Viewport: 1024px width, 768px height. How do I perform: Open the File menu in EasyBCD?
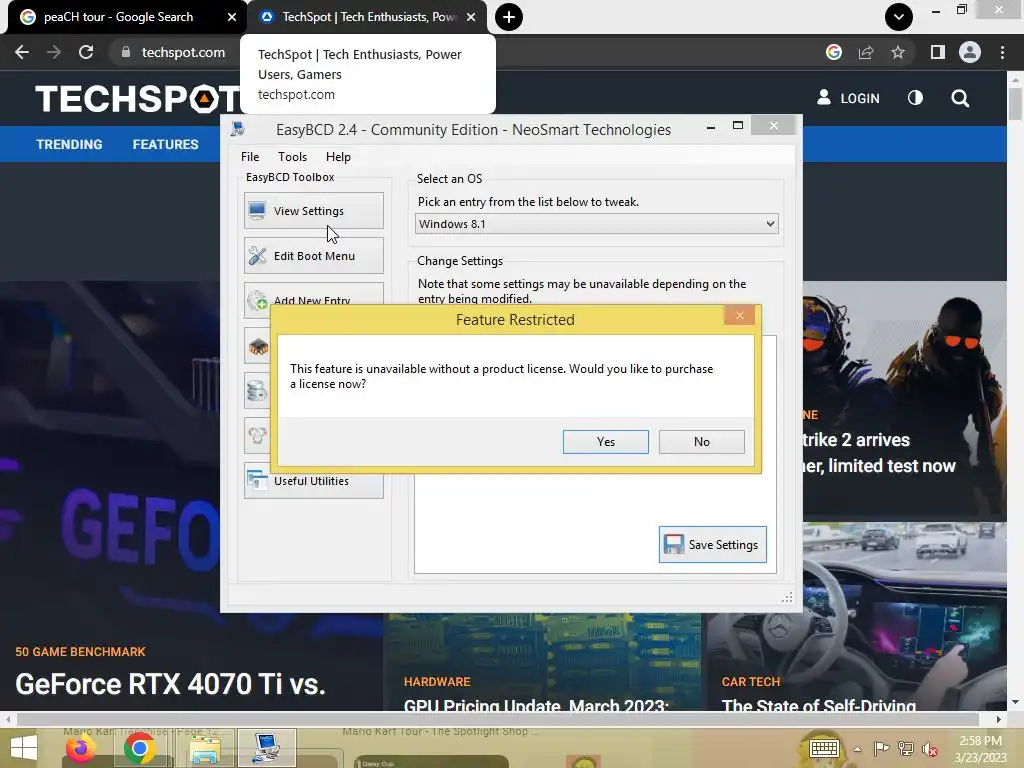tap(250, 157)
